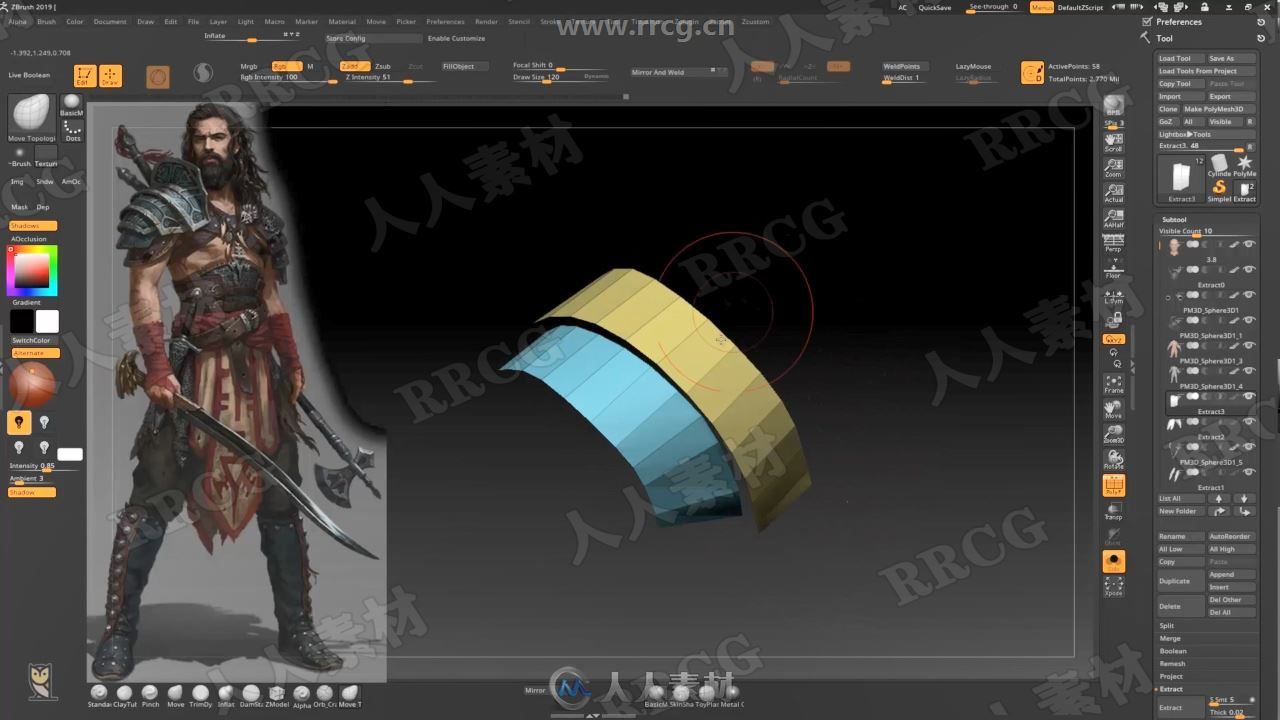Select the Cylinder tool thumbnail
The height and width of the screenshot is (720, 1280).
pos(1219,165)
